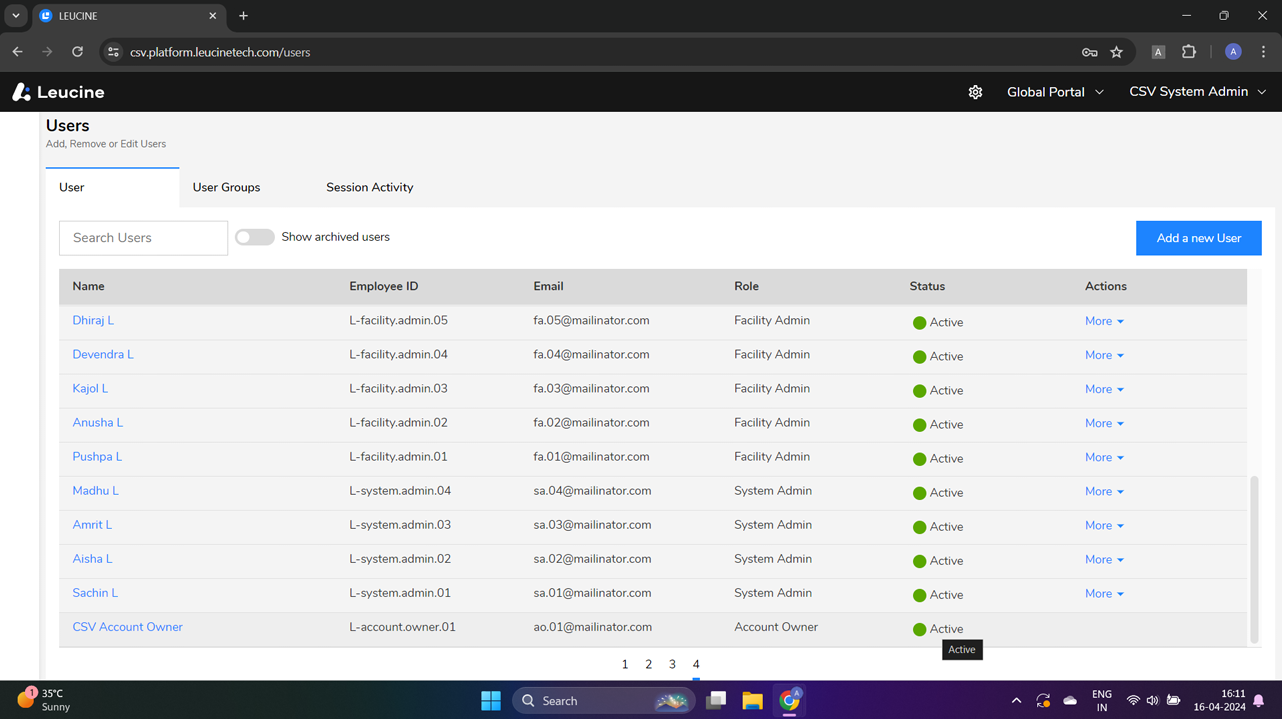Toggle Show archived users switch
1282x719 pixels.
(254, 237)
